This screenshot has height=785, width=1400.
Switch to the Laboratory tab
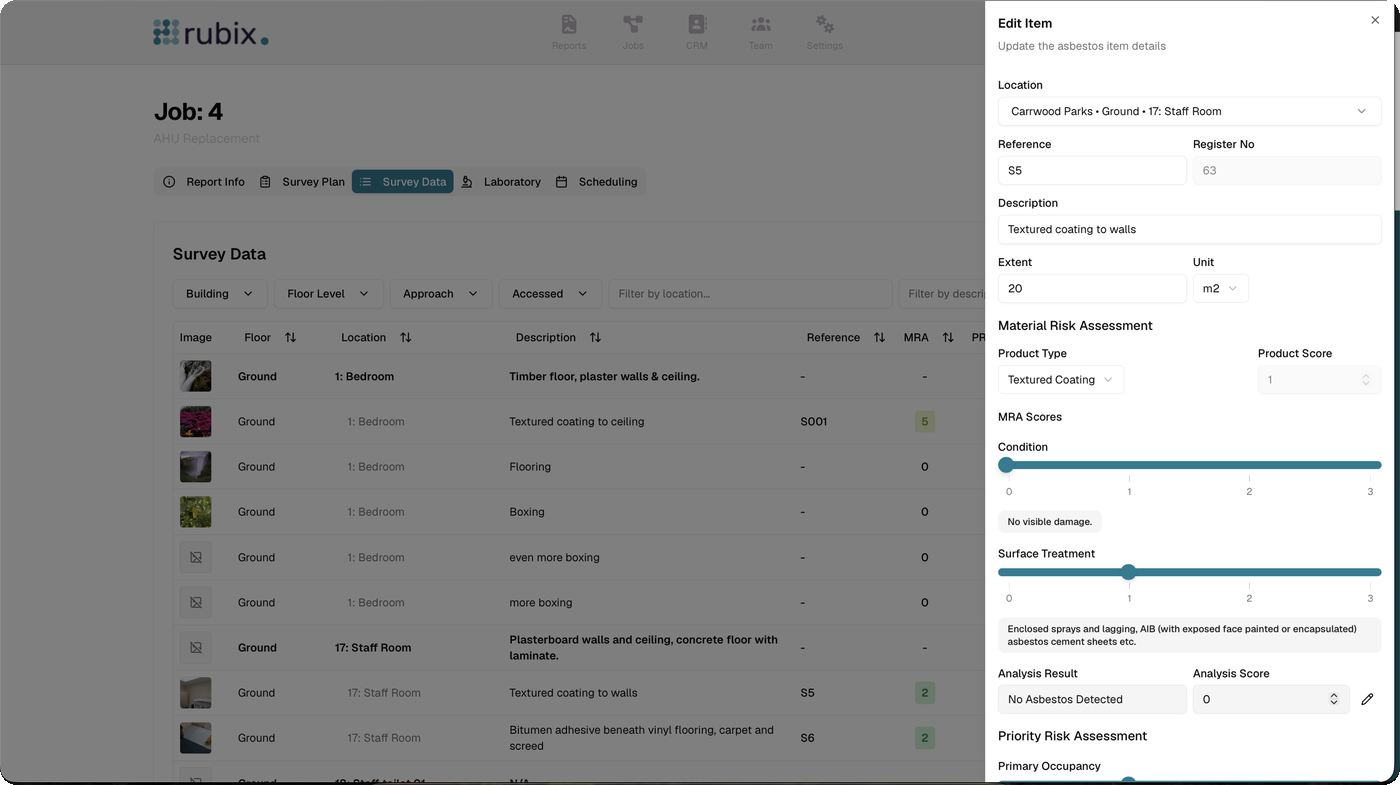(x=501, y=182)
